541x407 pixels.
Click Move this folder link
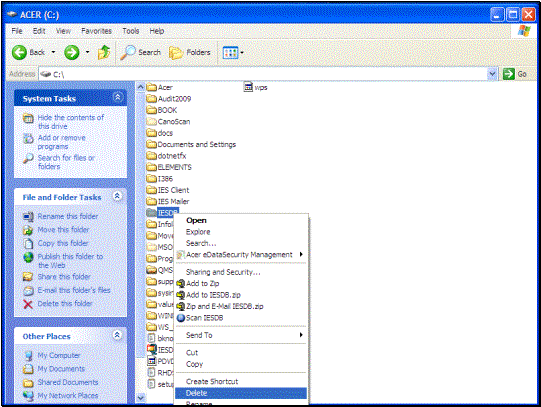point(63,230)
